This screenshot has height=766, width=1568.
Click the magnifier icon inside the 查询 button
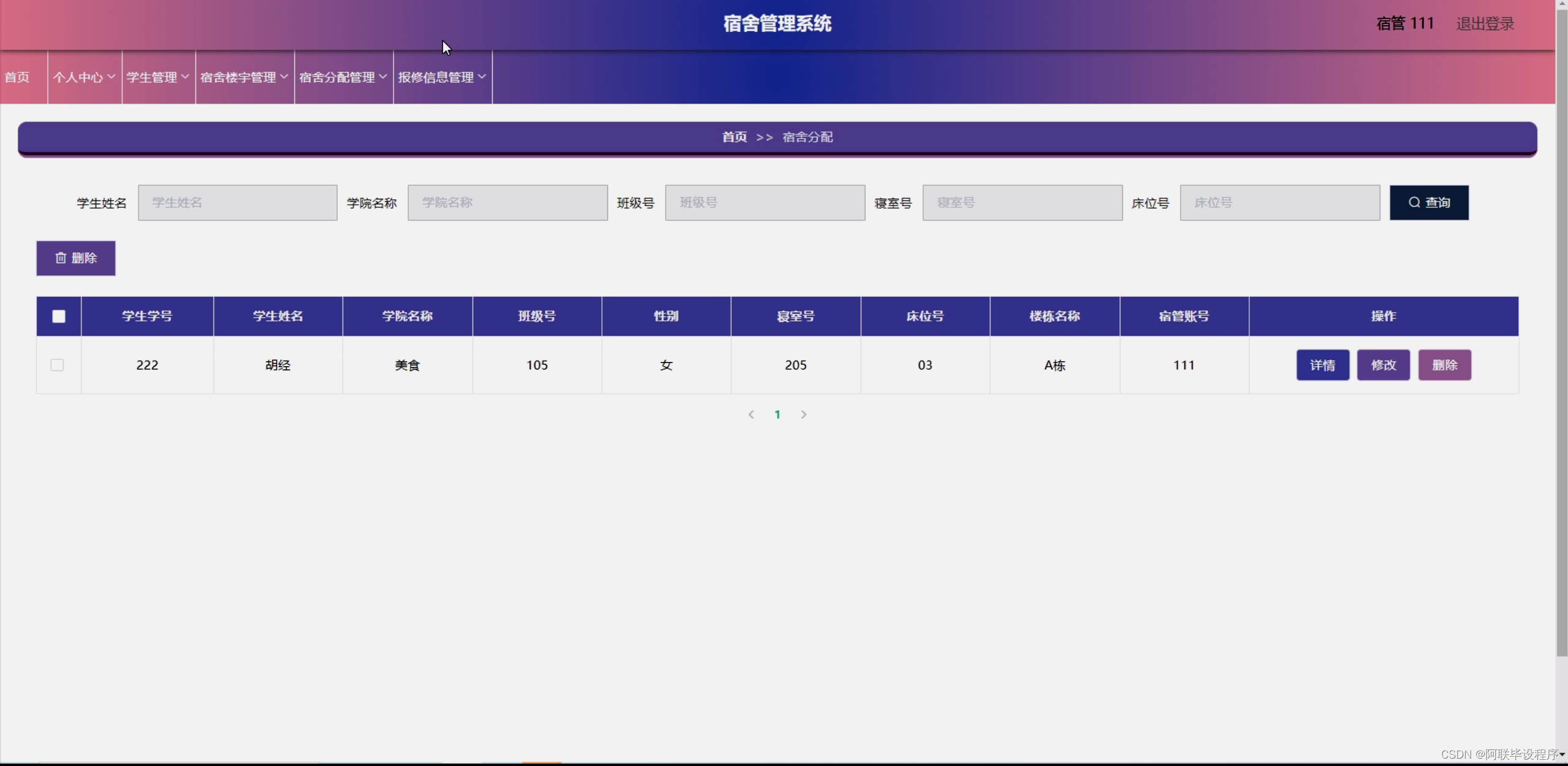click(x=1414, y=202)
